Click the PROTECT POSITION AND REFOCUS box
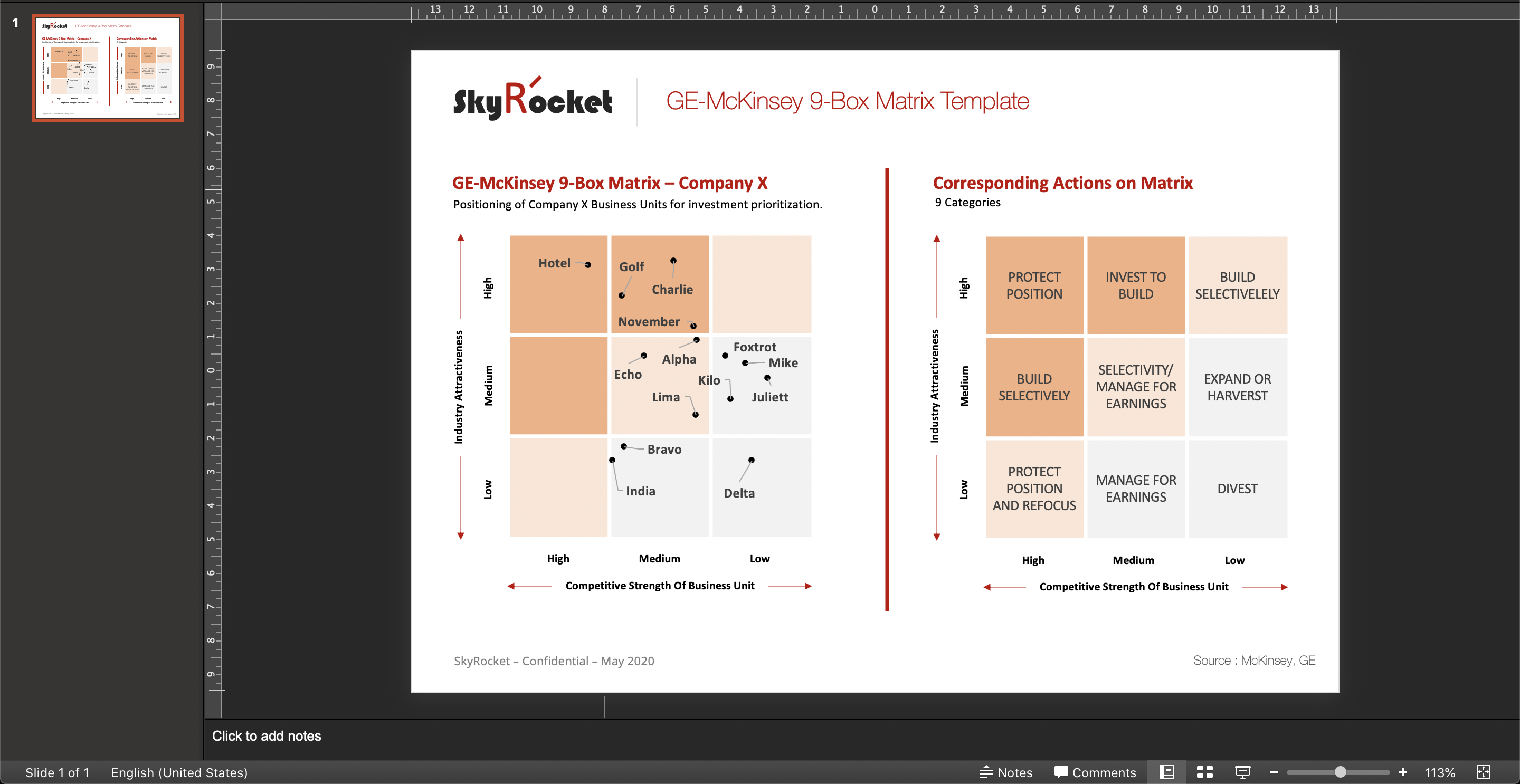This screenshot has height=784, width=1520. coord(1034,489)
